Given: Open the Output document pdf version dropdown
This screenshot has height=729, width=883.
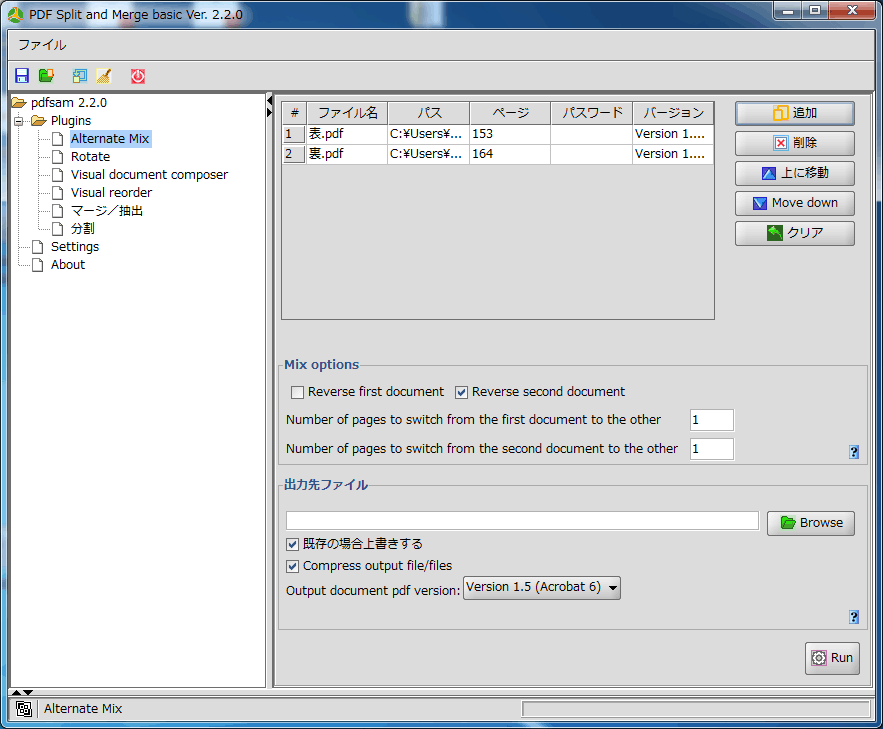Looking at the screenshot, I should 541,588.
